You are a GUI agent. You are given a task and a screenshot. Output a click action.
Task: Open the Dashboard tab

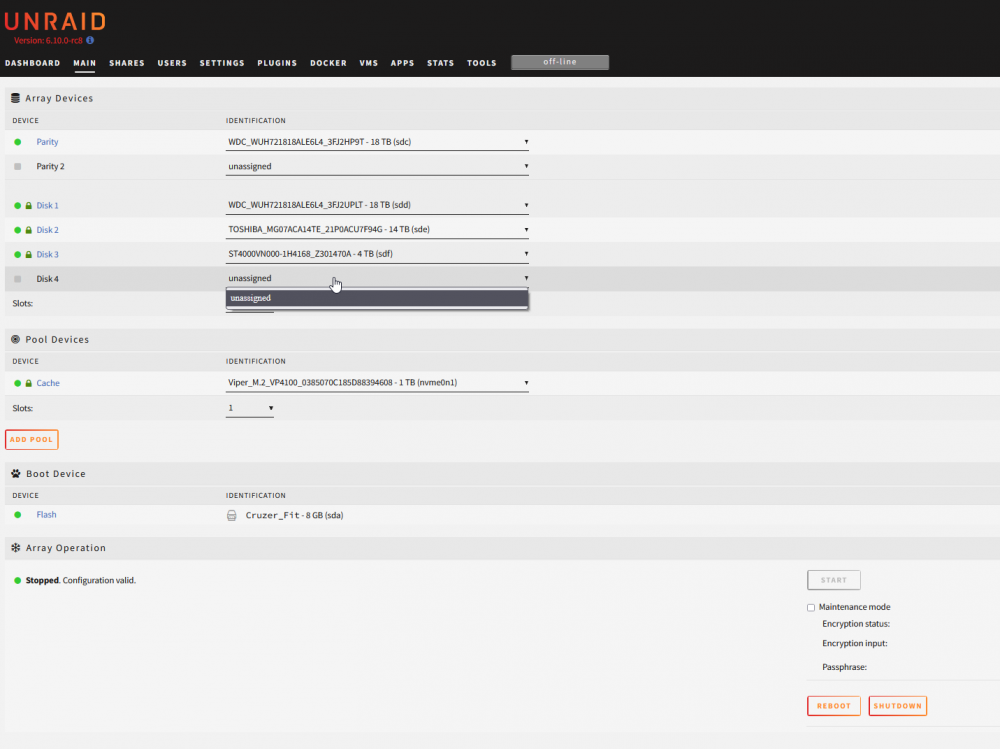click(33, 63)
